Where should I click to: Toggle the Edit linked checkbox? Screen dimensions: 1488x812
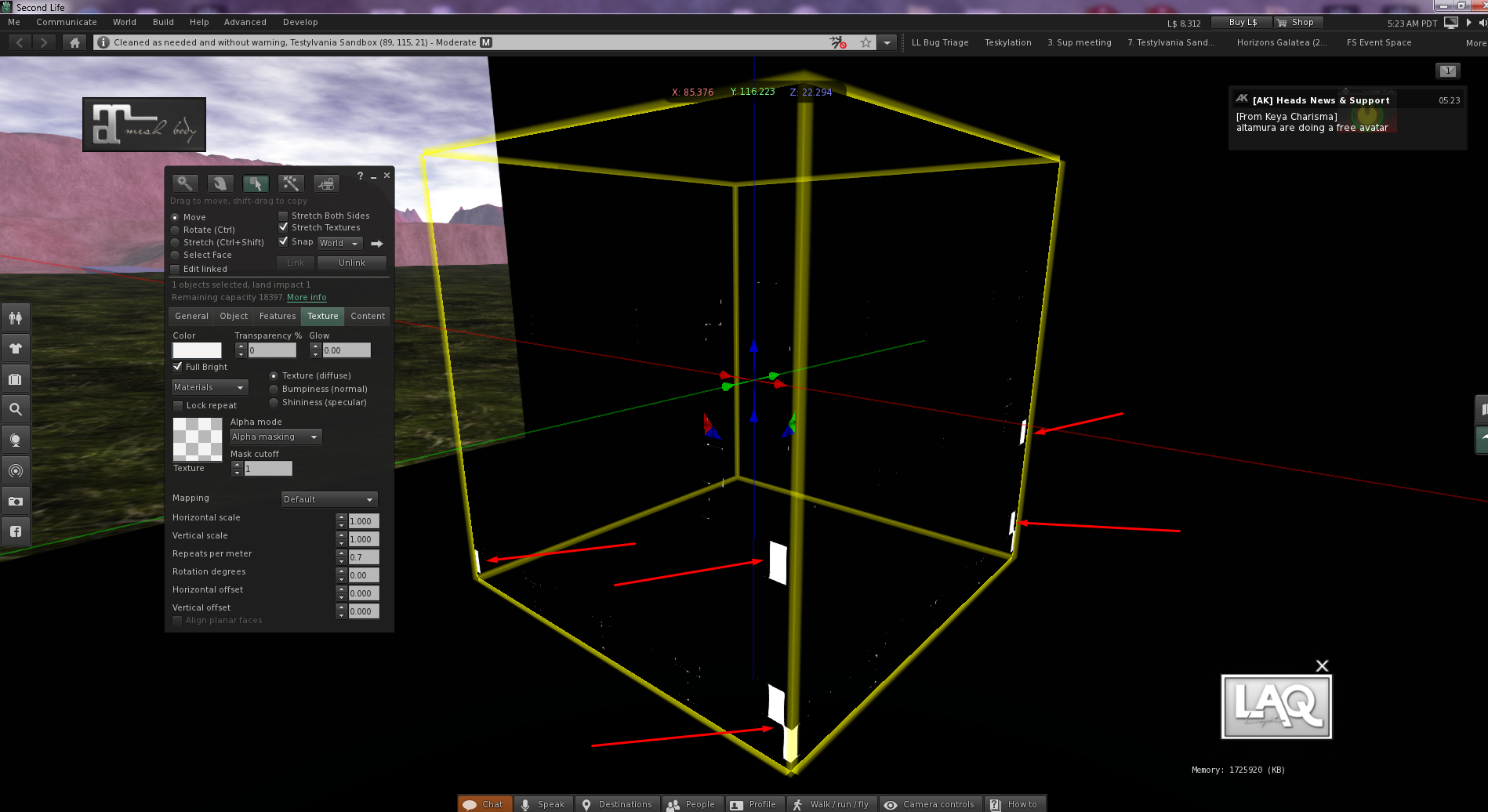click(175, 269)
